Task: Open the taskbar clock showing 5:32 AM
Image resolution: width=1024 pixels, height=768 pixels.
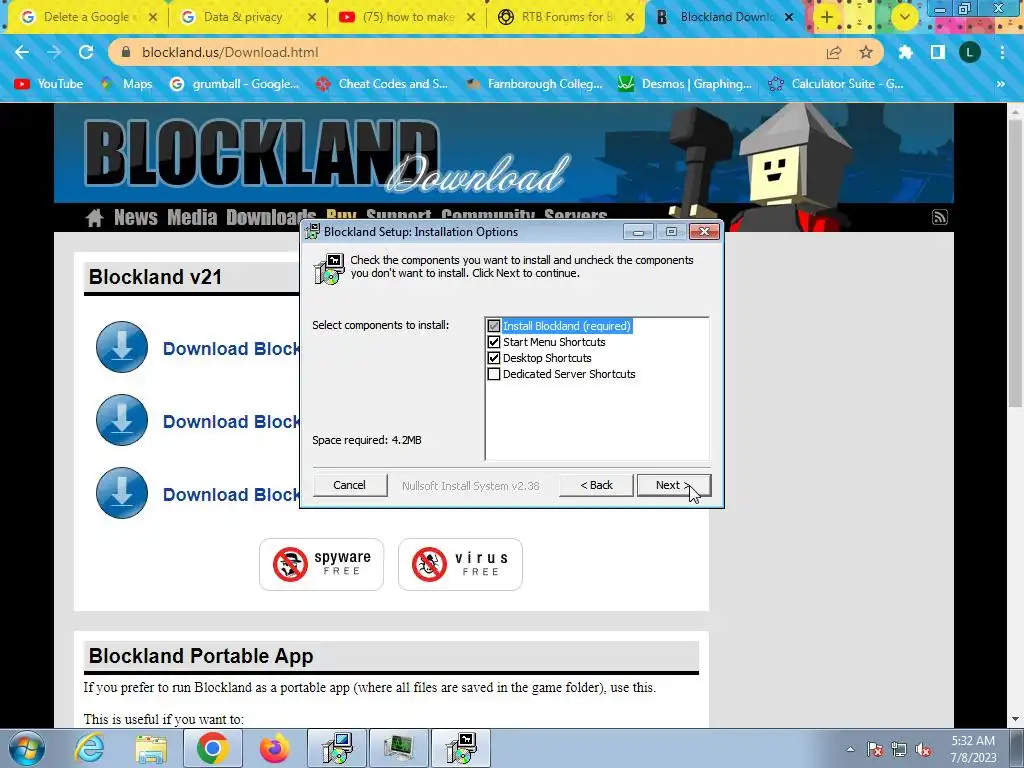Action: tap(974, 749)
